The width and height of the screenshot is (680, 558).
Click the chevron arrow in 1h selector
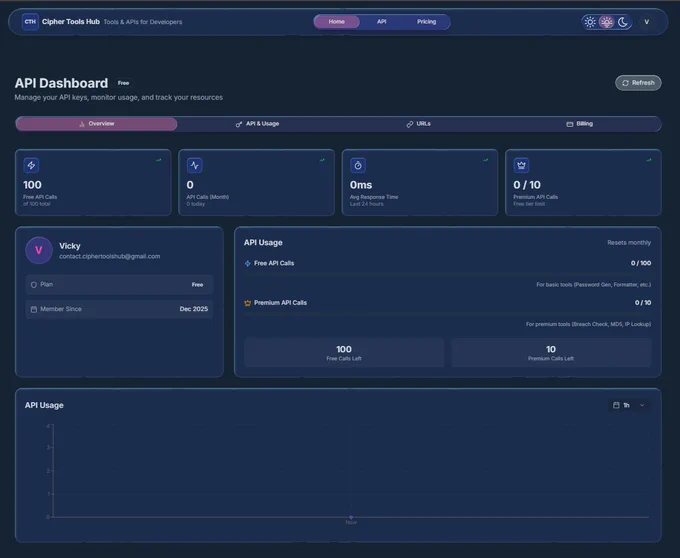pyautogui.click(x=642, y=405)
